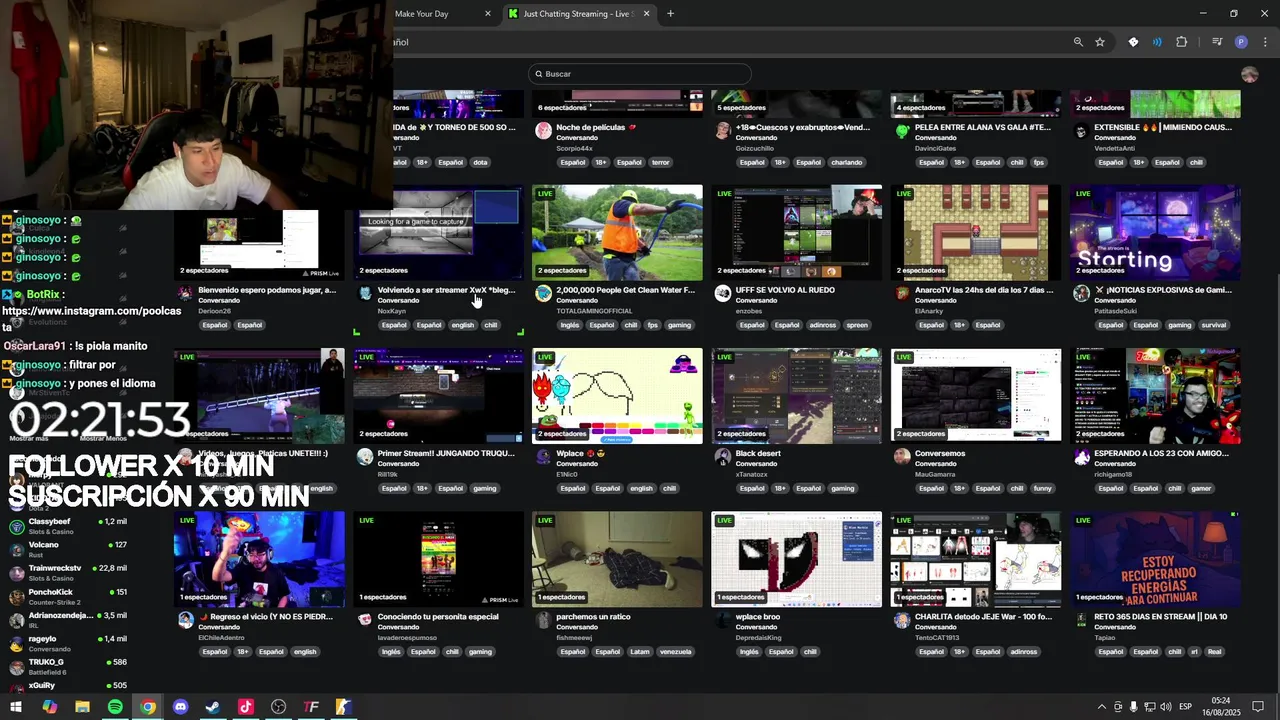Open the 2,000,000 People Get Clean Water stream thumbnail
This screenshot has height=720, width=1280.
617,232
